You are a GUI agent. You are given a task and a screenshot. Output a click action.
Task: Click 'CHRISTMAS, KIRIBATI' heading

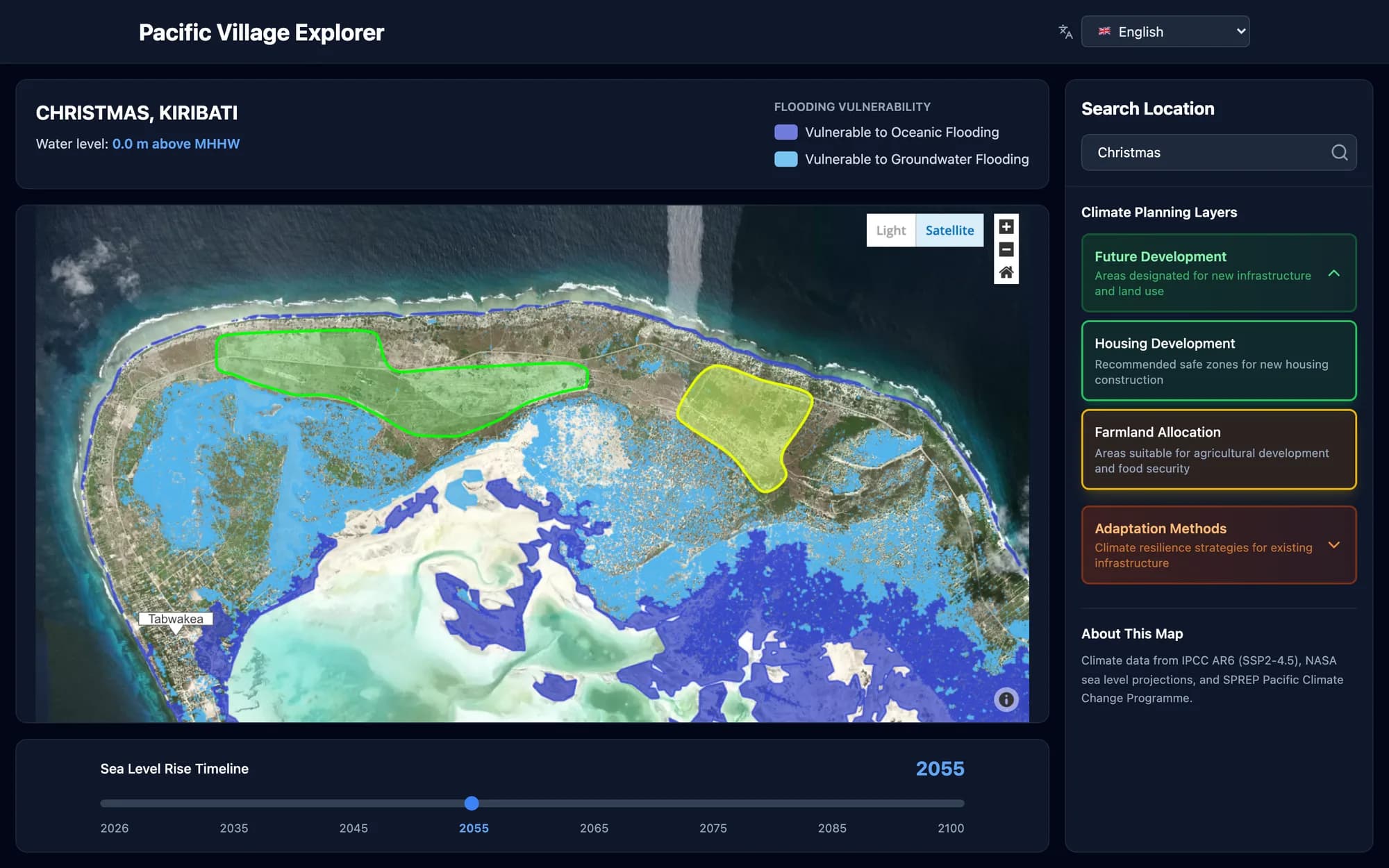(x=137, y=112)
